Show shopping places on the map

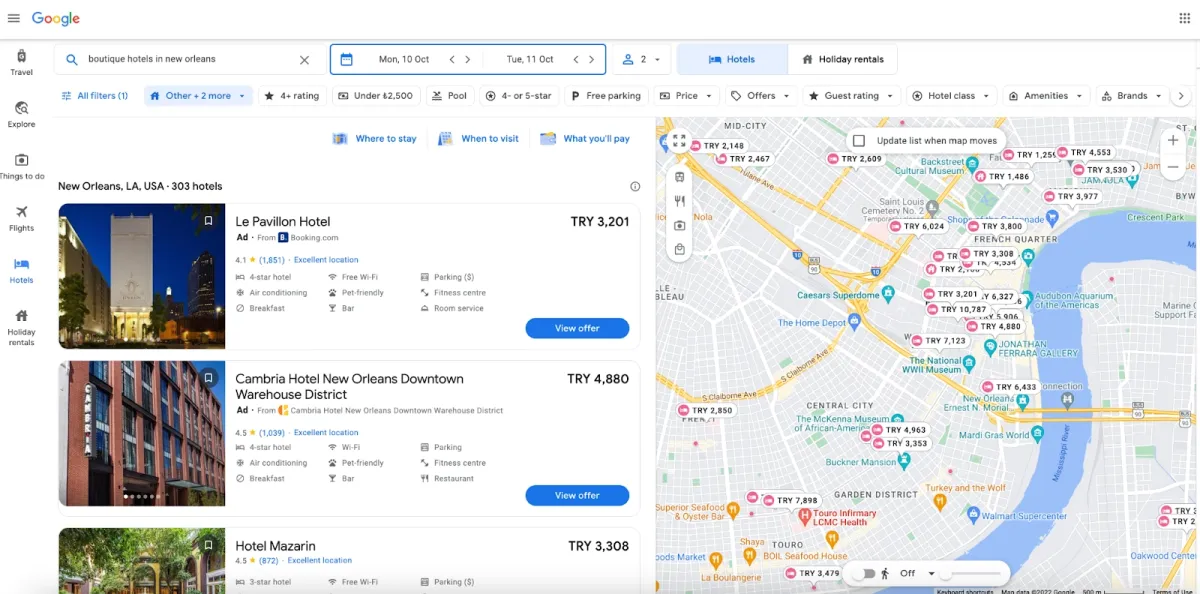coord(680,249)
